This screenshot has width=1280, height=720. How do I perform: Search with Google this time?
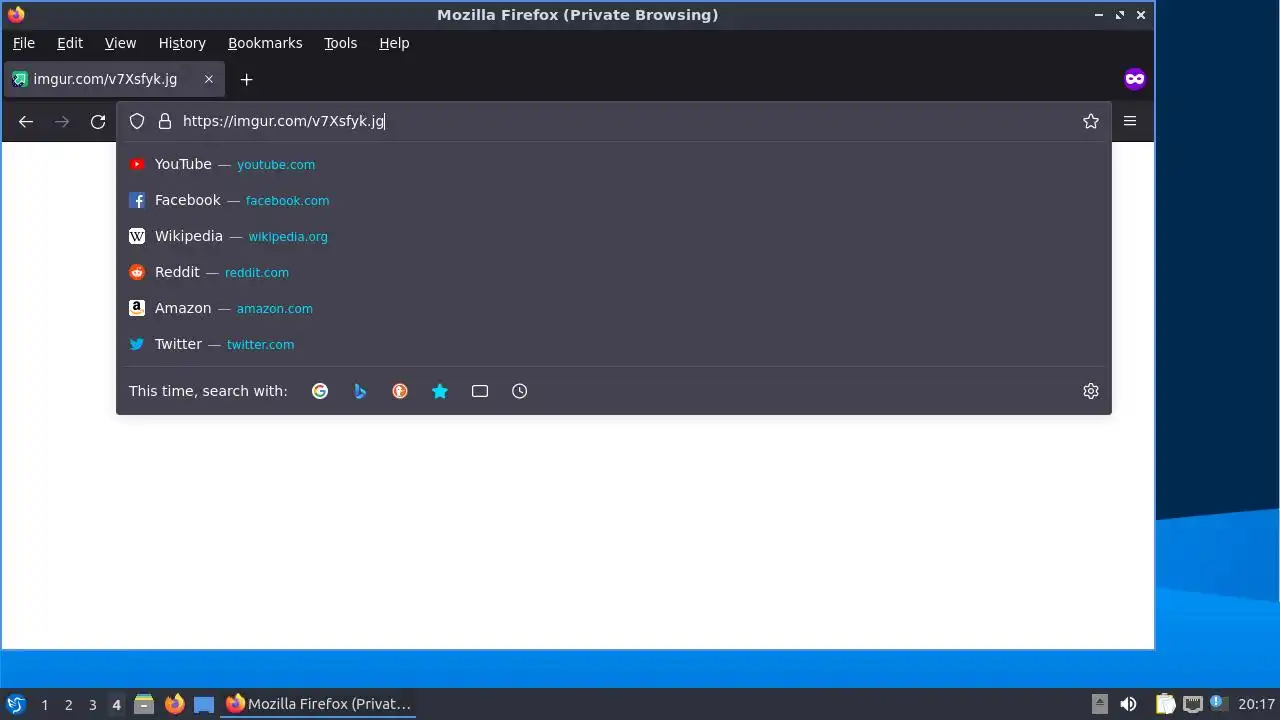[x=320, y=391]
